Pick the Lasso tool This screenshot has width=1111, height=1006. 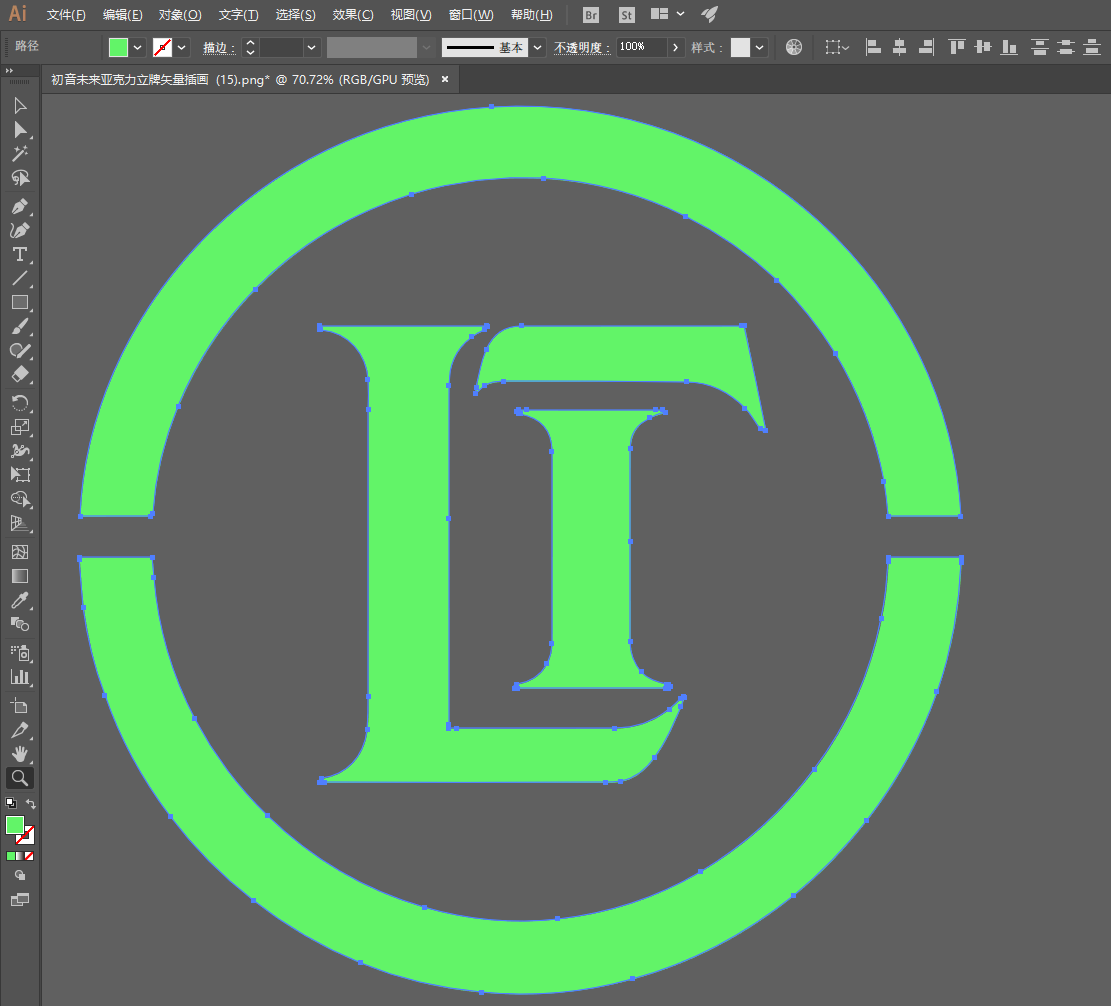point(20,178)
